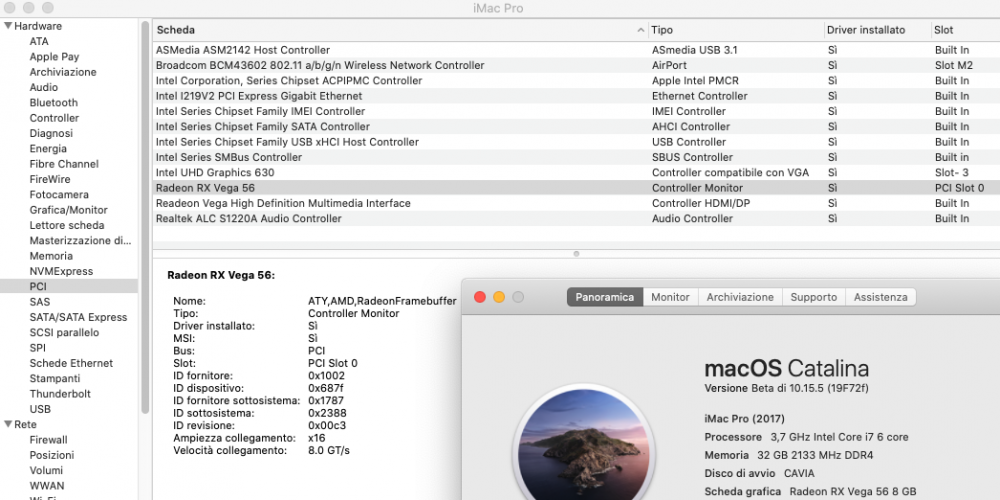Select Lettore scheda in sidebar

67,225
